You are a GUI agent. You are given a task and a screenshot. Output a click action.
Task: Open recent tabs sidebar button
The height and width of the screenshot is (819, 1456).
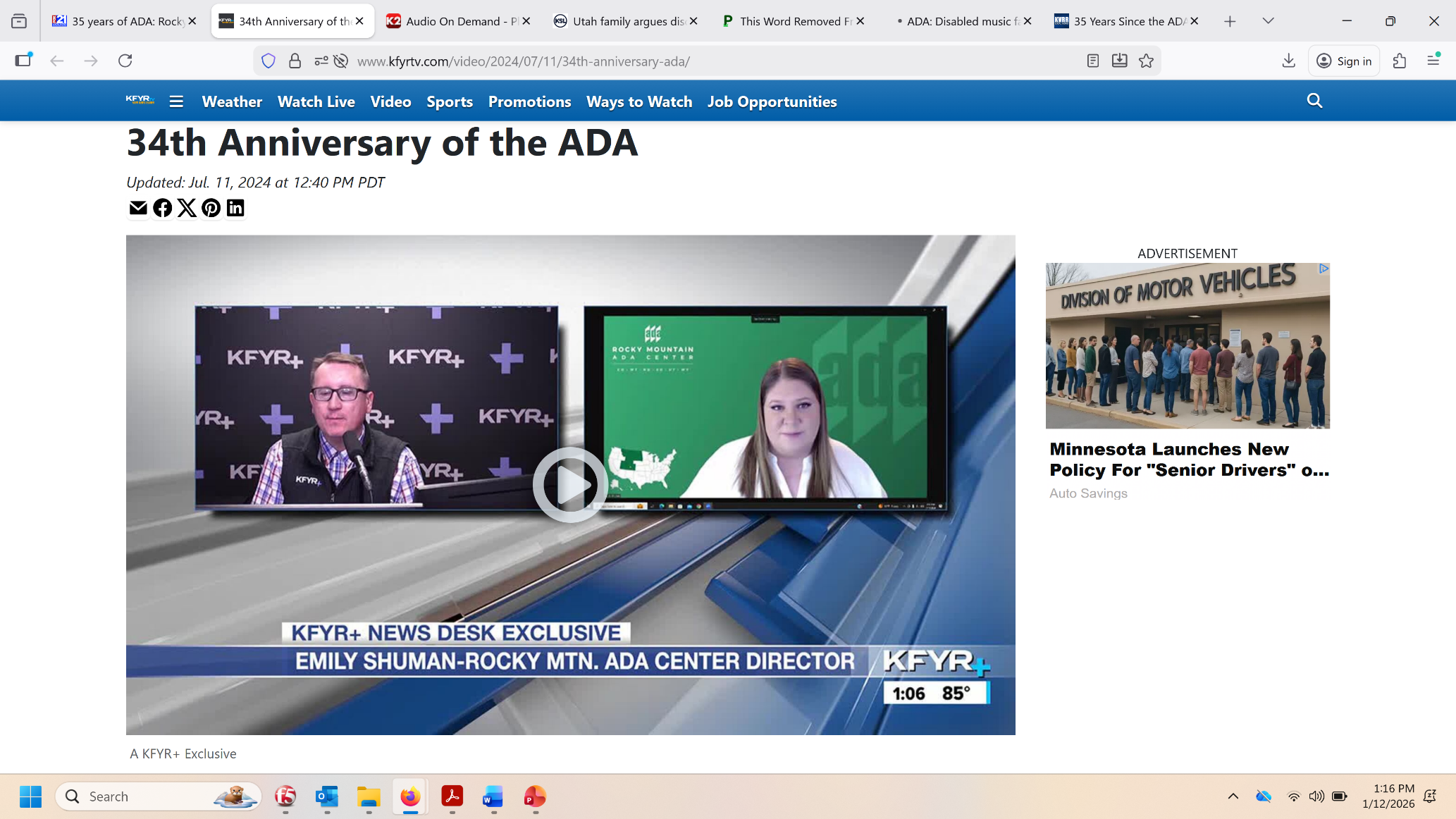coord(23,61)
